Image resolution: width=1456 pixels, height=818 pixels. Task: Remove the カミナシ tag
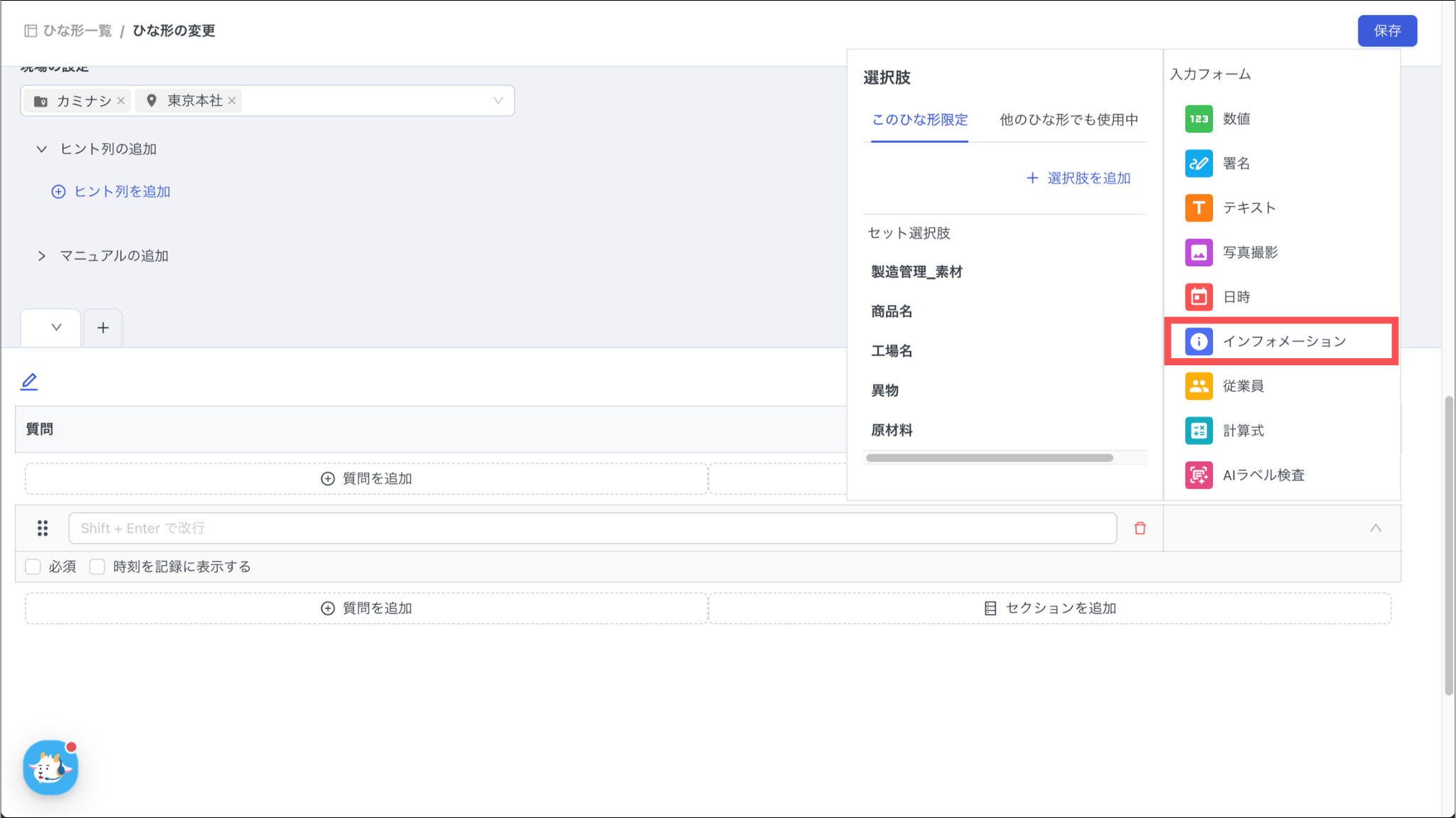[x=121, y=101]
